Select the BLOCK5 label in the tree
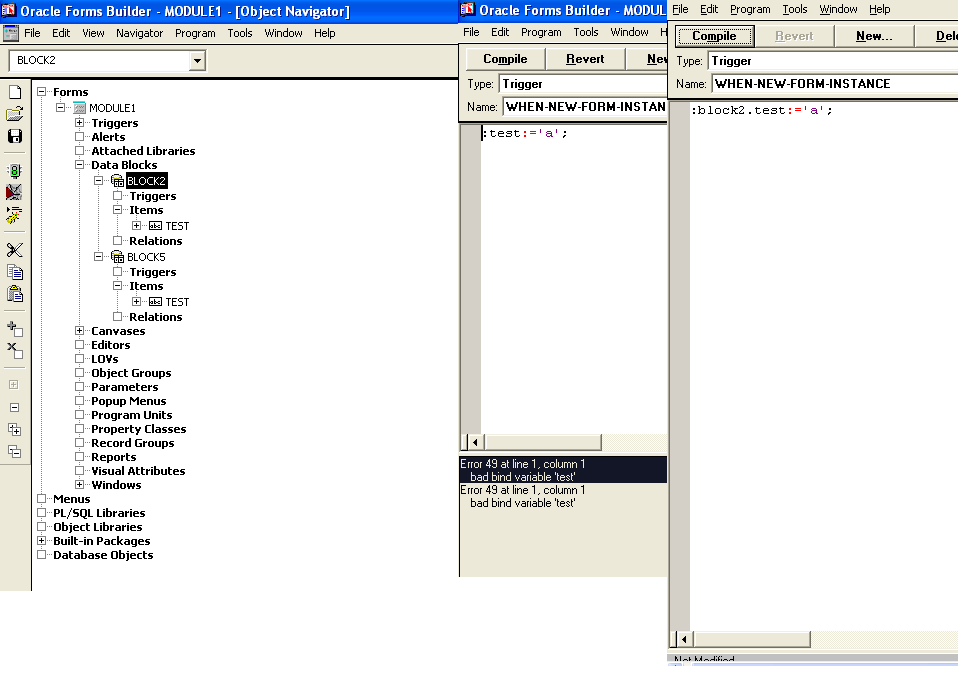The image size is (958, 687). click(146, 257)
